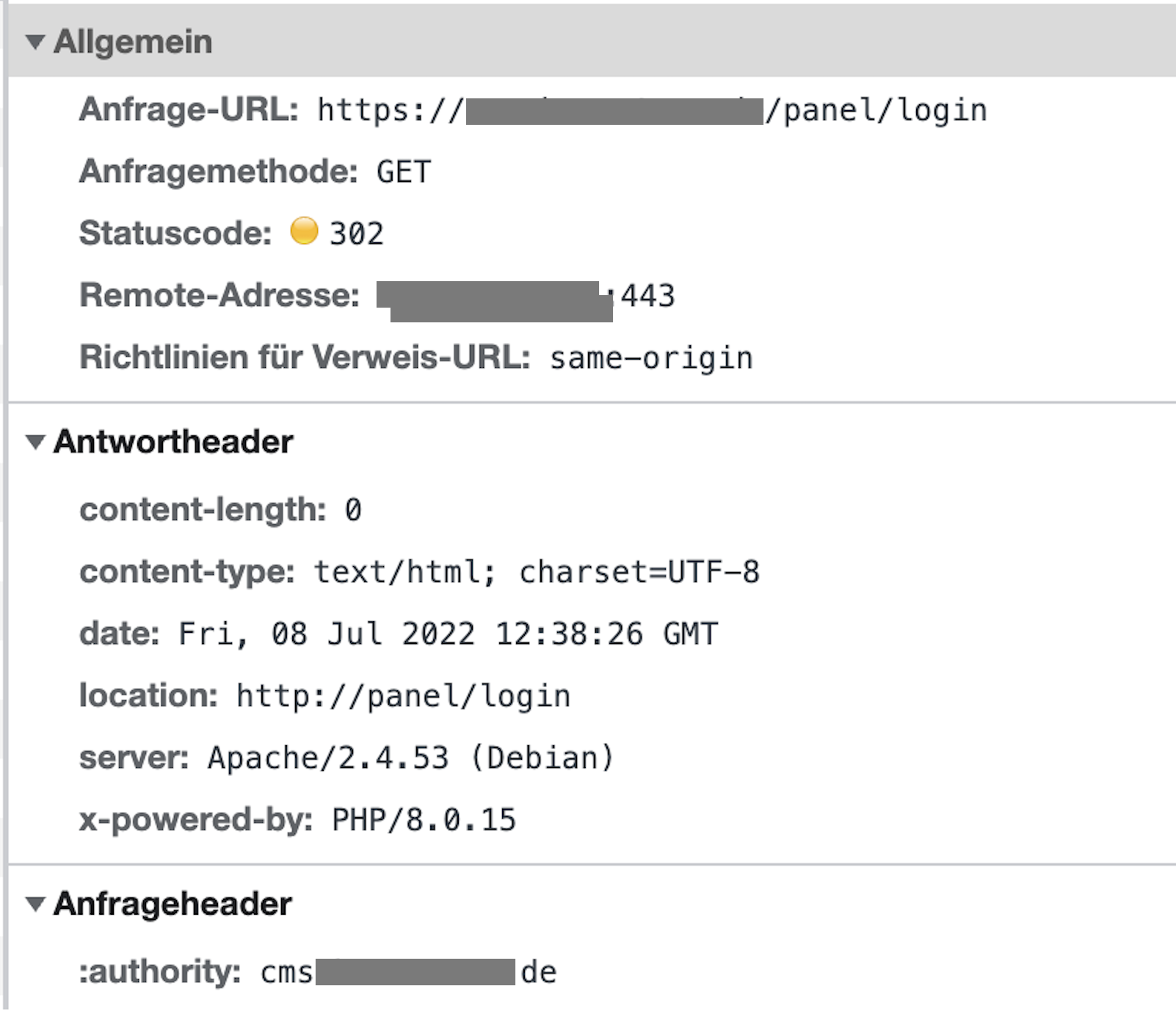Click the Anfrageheader section title

click(171, 903)
